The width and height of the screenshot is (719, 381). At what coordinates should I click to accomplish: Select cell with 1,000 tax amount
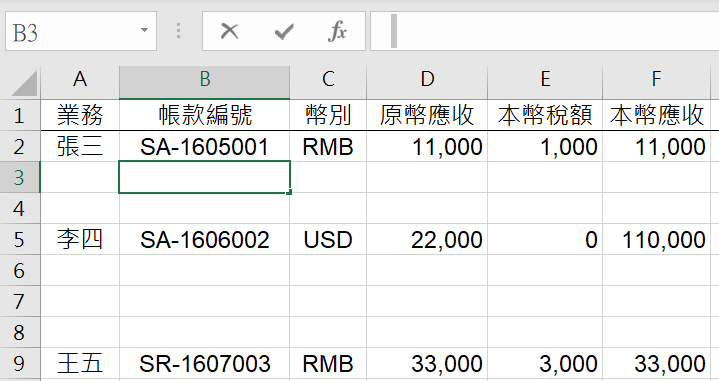click(545, 146)
